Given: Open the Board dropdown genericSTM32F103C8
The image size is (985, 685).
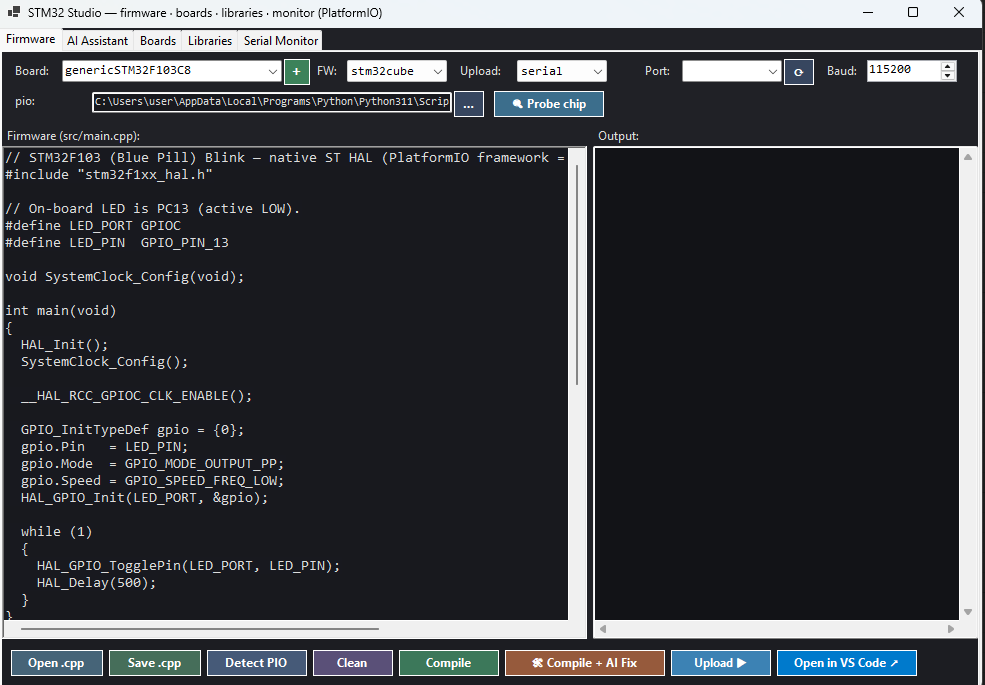Looking at the screenshot, I should pyautogui.click(x=171, y=71).
